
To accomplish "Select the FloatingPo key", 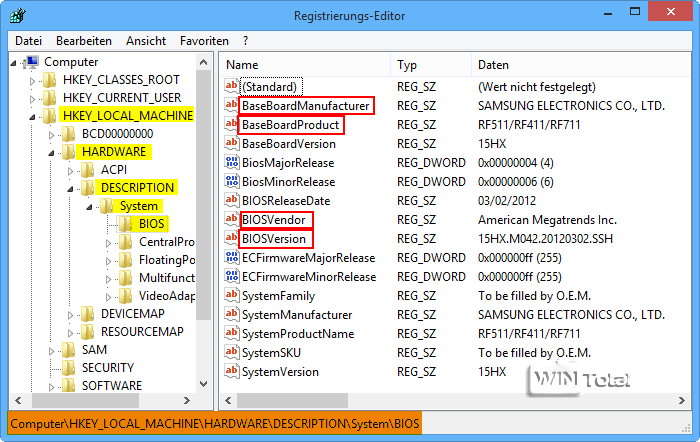I will [x=167, y=260].
